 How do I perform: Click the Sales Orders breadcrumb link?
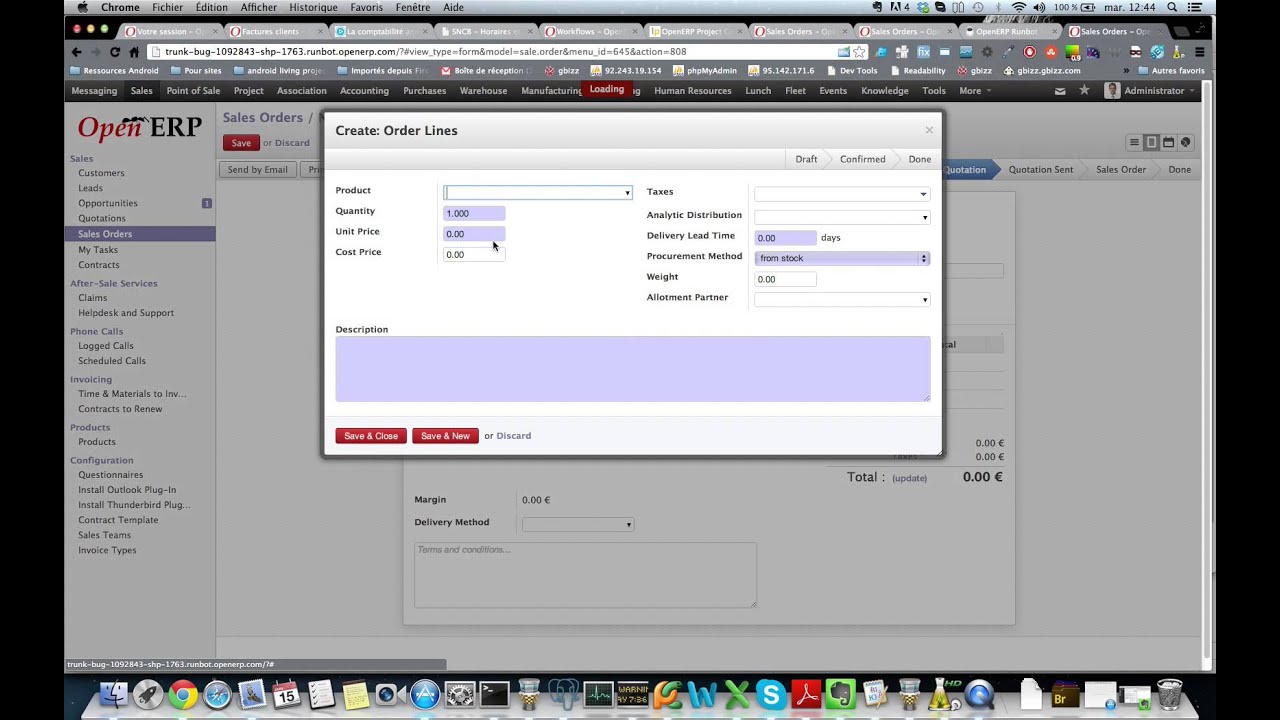pyautogui.click(x=262, y=117)
